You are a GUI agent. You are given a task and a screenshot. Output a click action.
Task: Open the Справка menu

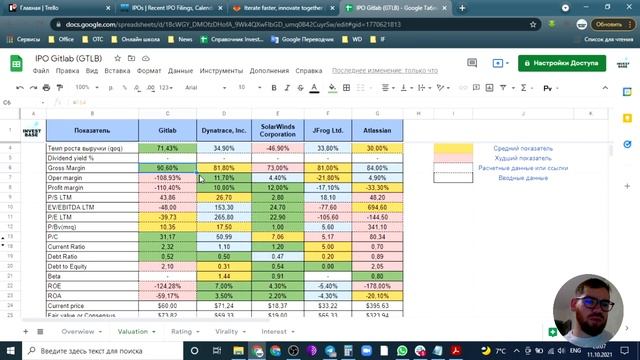coord(309,71)
